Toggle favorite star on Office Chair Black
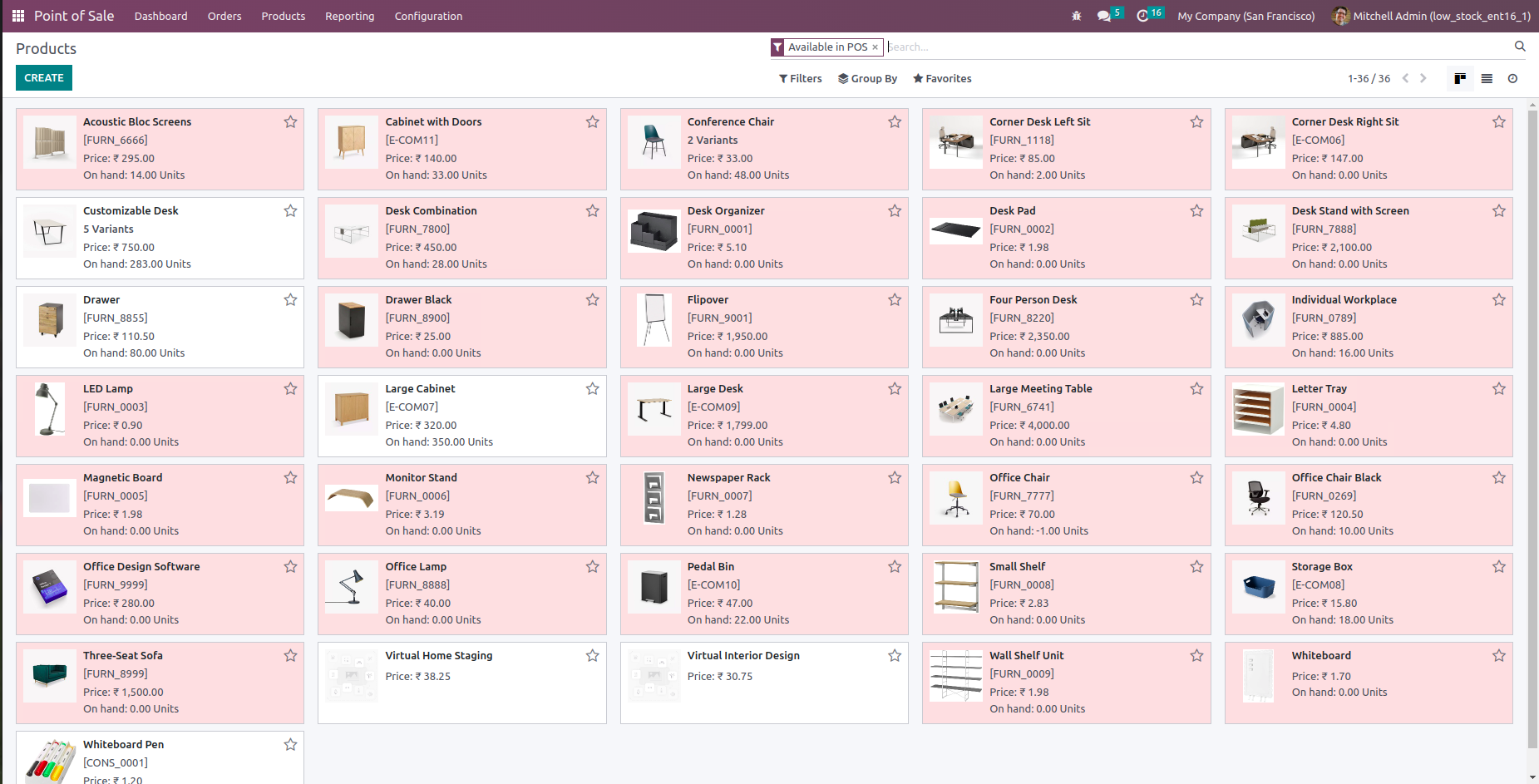The image size is (1539, 784). coord(1498,478)
